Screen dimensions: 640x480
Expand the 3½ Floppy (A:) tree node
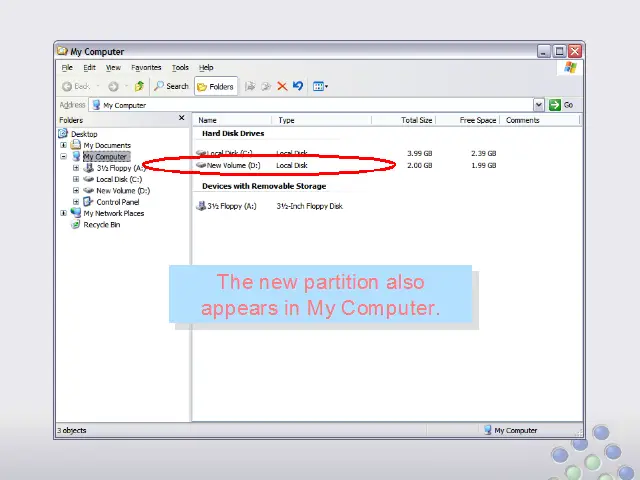(x=76, y=168)
